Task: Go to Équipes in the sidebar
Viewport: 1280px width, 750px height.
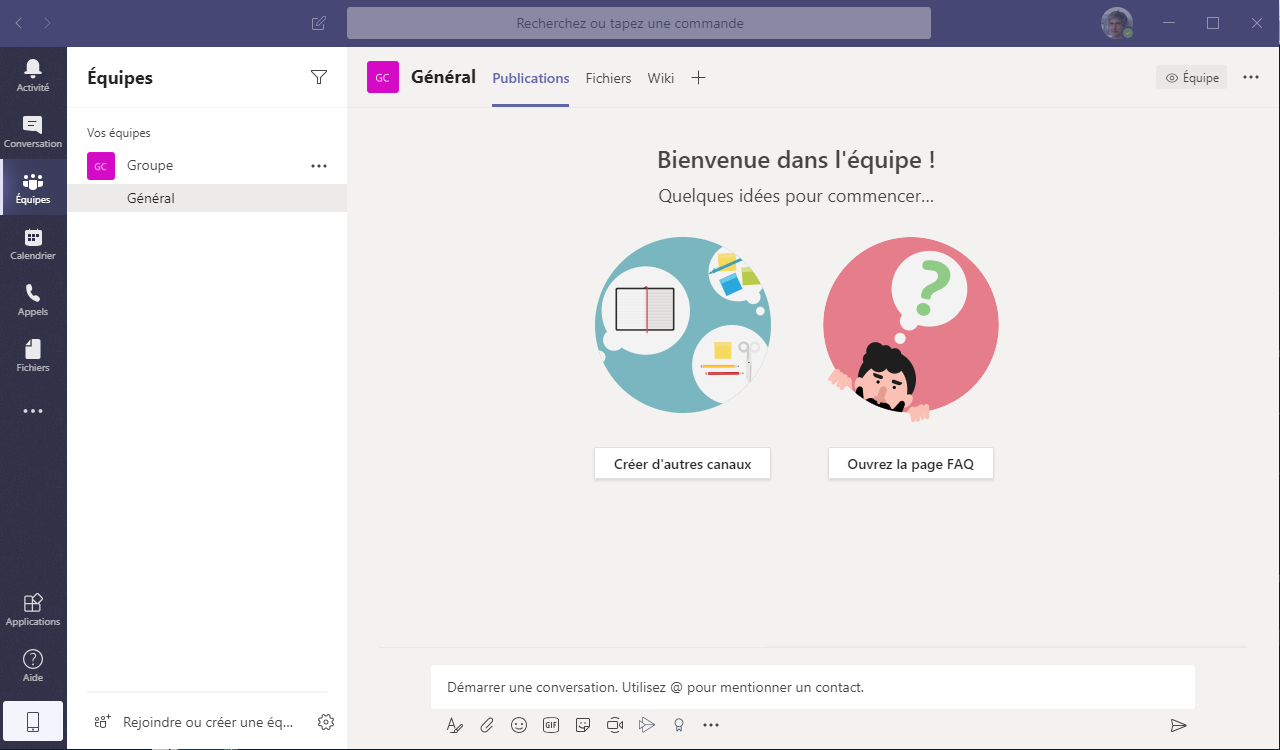Action: (33, 187)
